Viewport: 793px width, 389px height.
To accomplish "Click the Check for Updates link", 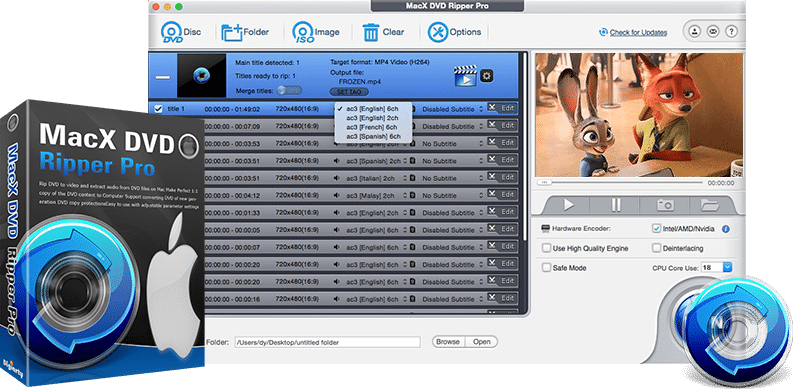I will click(638, 32).
